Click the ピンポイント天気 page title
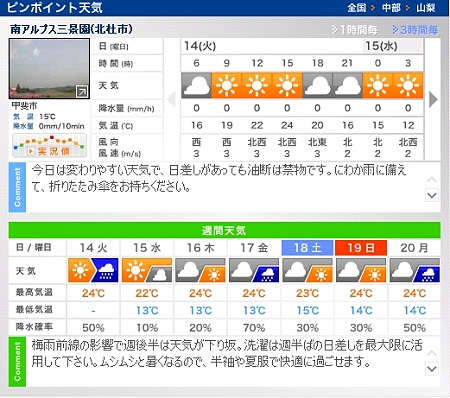The height and width of the screenshot is (398, 450). (x=54, y=8)
